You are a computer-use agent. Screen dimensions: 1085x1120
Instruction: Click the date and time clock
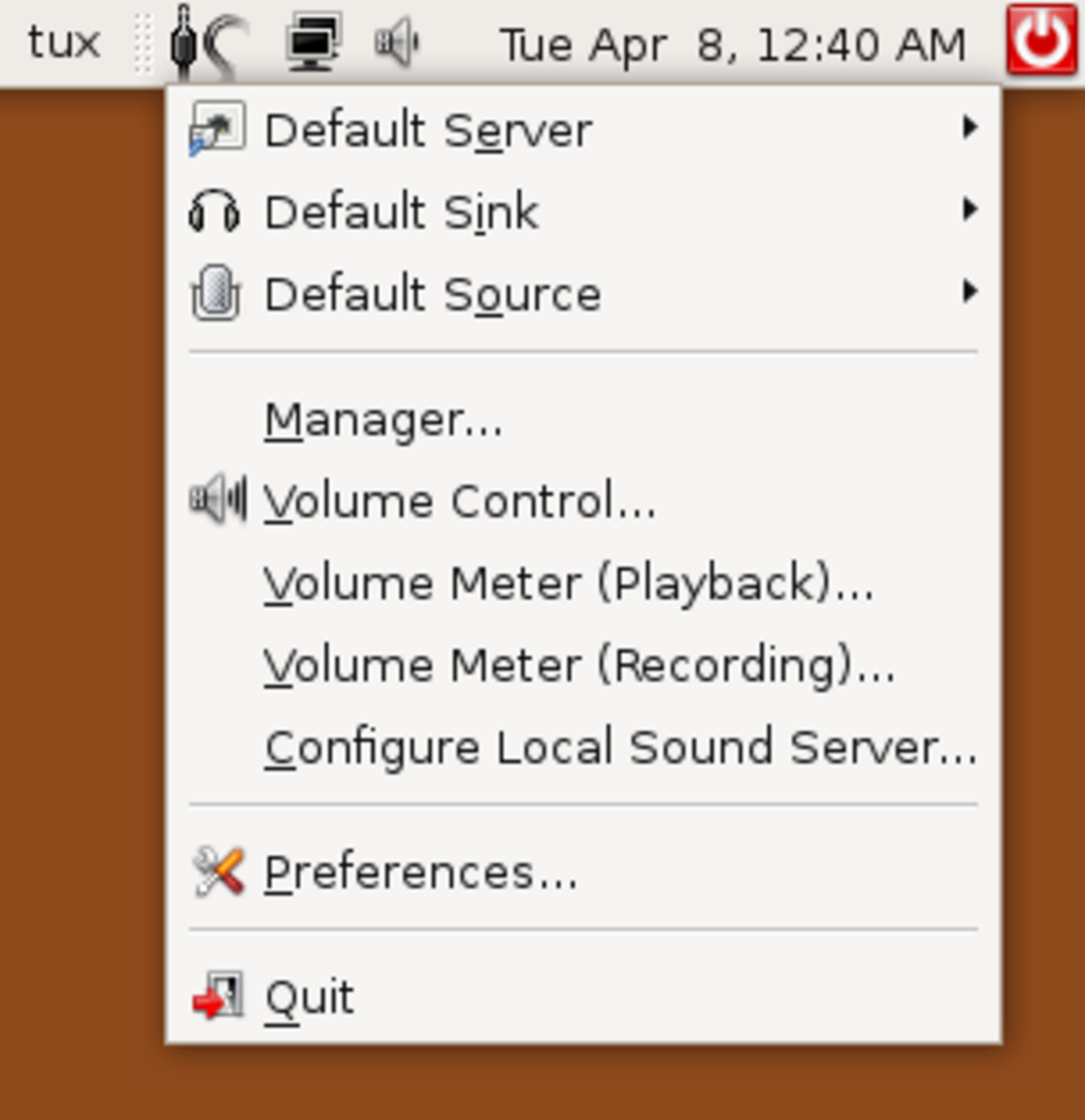click(x=732, y=44)
